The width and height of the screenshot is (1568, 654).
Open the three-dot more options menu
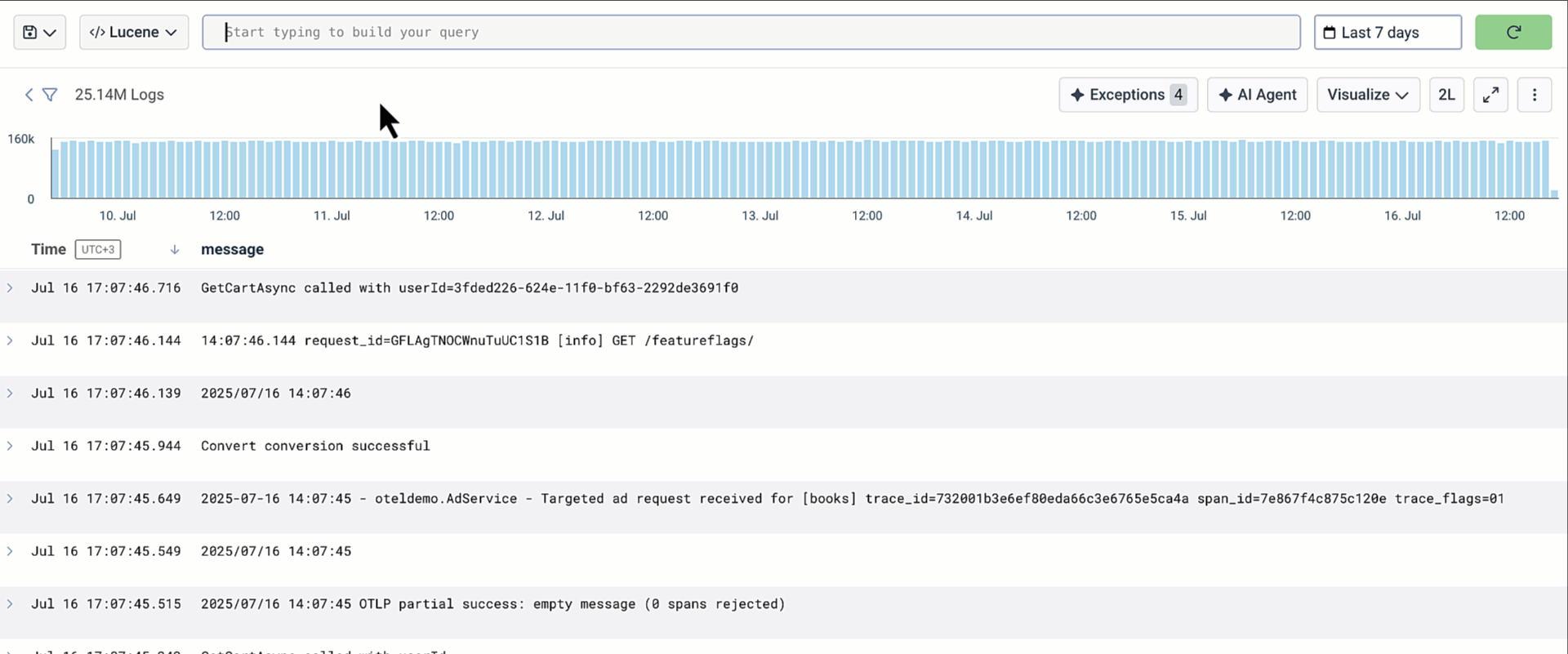[x=1535, y=95]
